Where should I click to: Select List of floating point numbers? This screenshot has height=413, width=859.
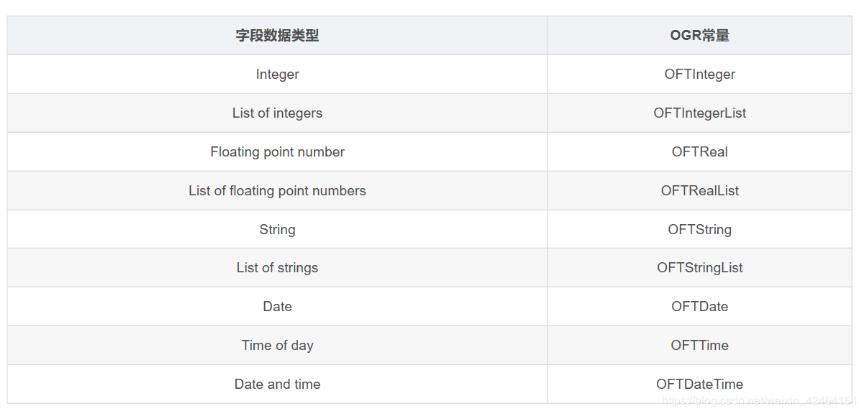277,190
